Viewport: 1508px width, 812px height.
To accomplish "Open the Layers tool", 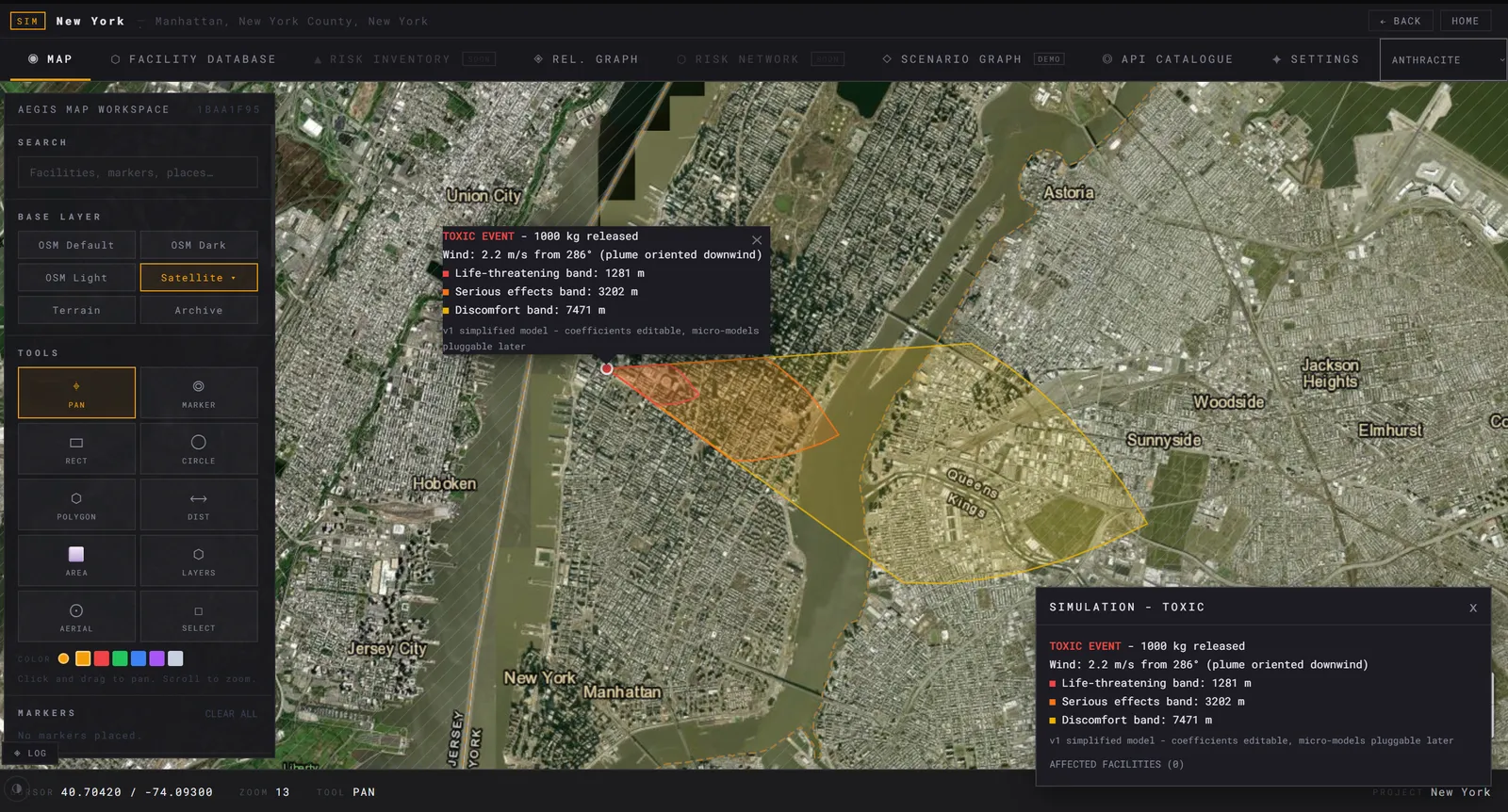I will [x=199, y=560].
